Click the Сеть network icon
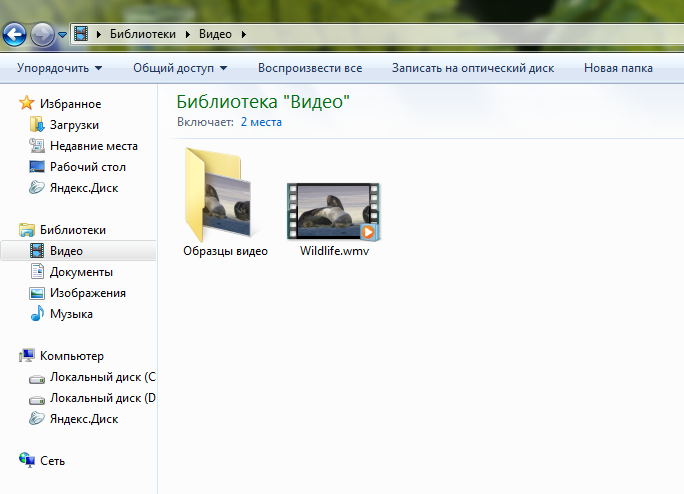 click(27, 461)
